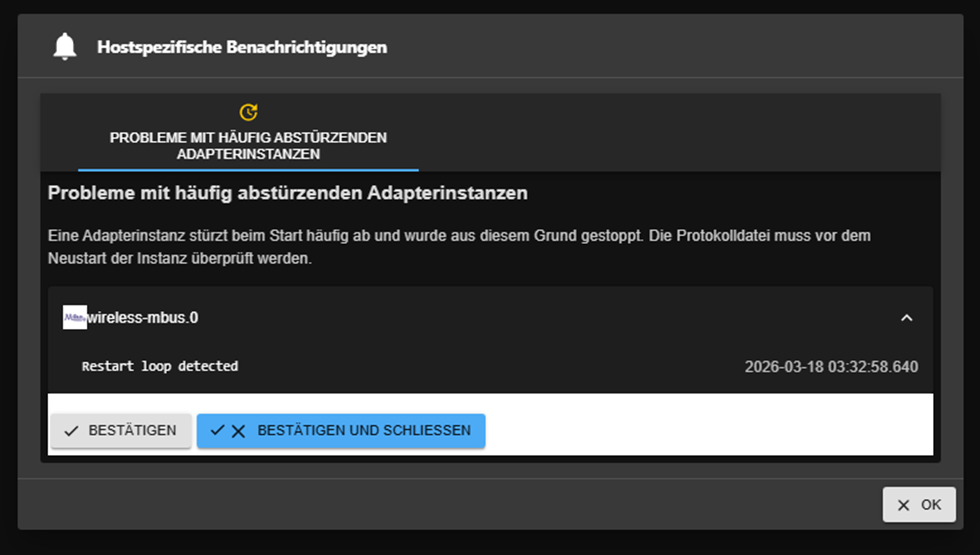Click the timestamp 2026-03-18 03:32:58.640

pos(831,367)
